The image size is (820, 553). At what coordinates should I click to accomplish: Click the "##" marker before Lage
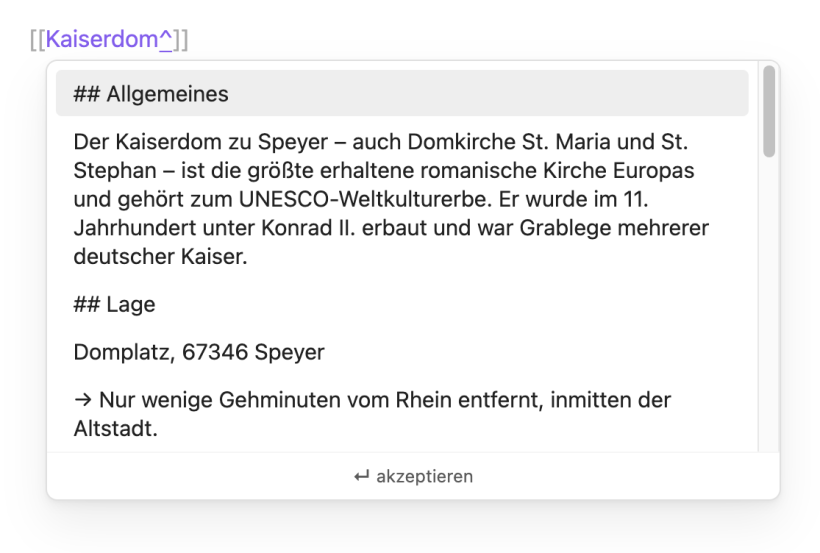pyautogui.click(x=87, y=304)
